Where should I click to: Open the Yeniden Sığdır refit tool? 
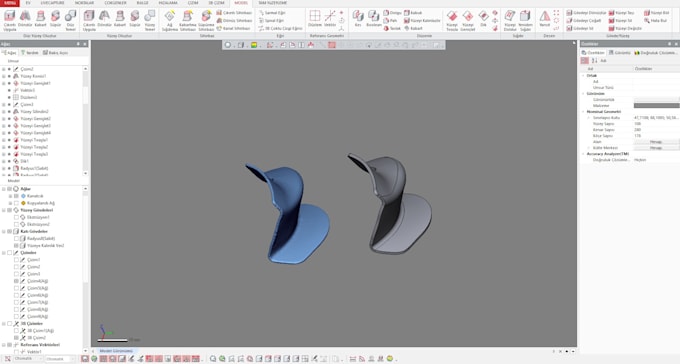pos(525,20)
